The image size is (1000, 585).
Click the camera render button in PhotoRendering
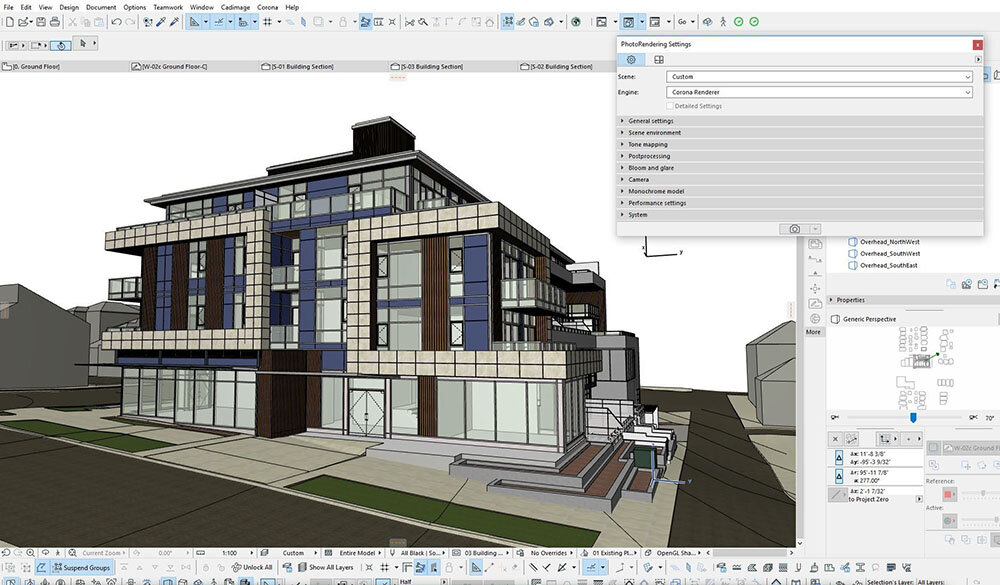(x=795, y=229)
